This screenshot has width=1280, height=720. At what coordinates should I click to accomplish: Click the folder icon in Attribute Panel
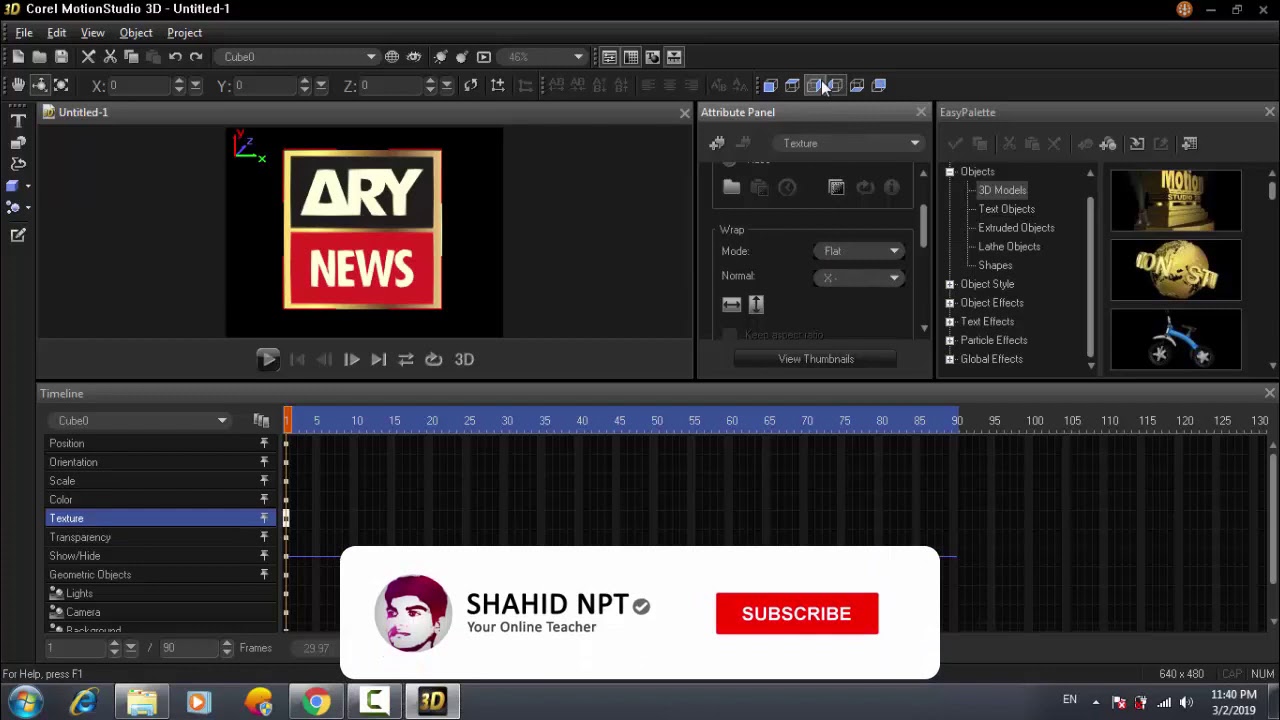pyautogui.click(x=731, y=188)
